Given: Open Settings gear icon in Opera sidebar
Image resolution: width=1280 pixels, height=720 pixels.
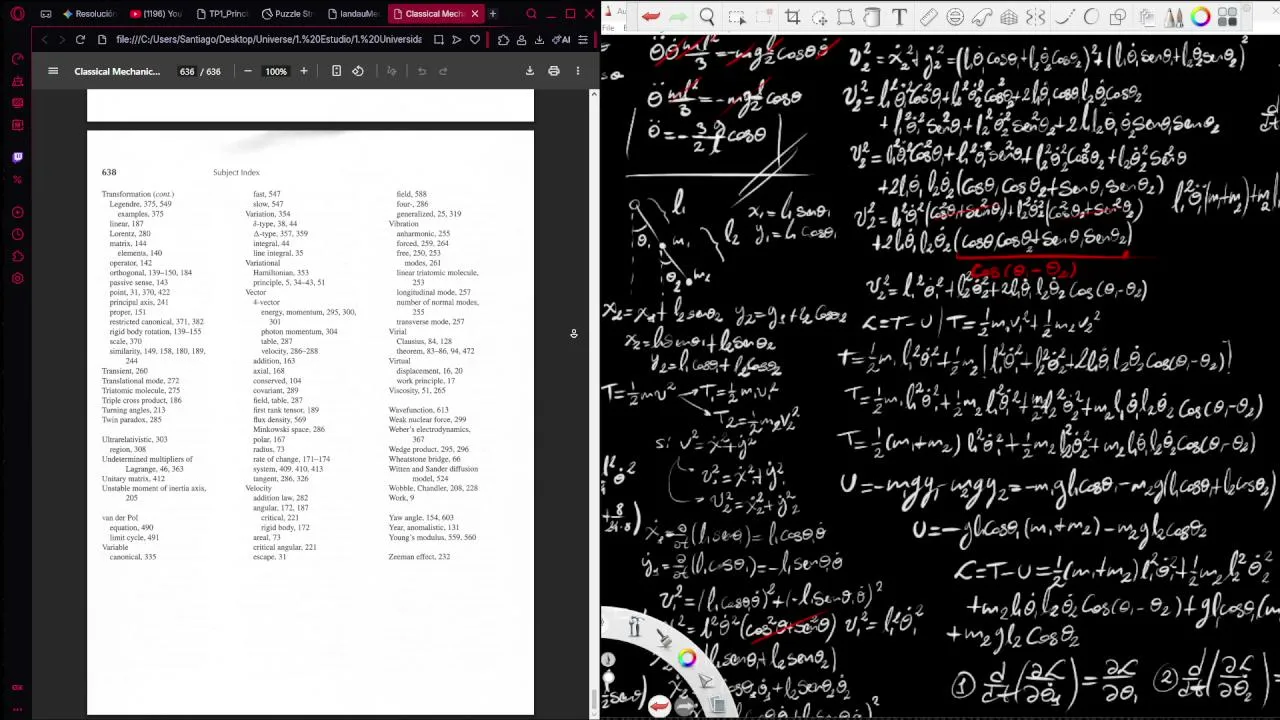Looking at the screenshot, I should coord(17,278).
